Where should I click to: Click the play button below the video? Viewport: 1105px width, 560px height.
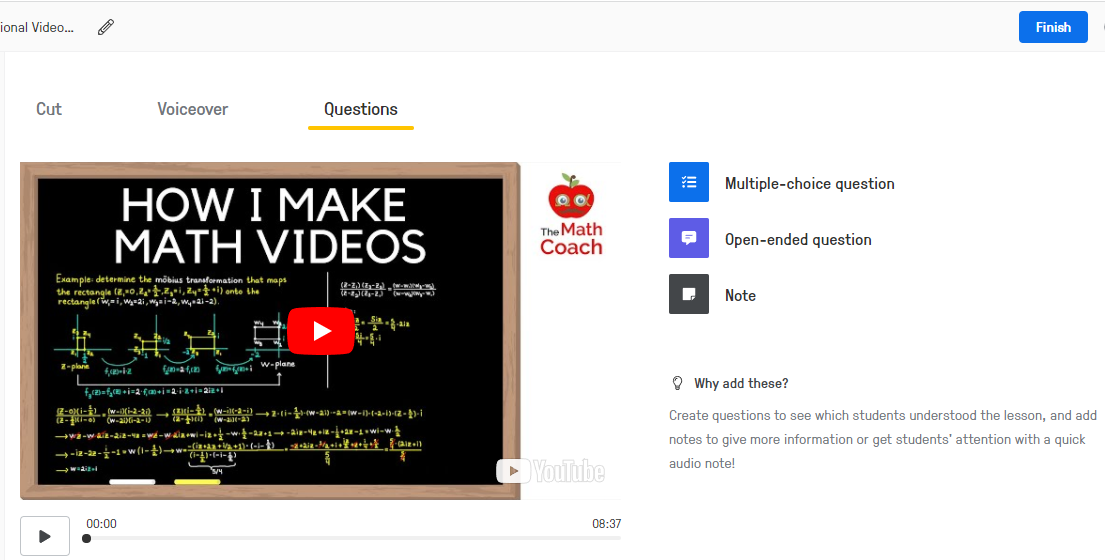click(44, 536)
